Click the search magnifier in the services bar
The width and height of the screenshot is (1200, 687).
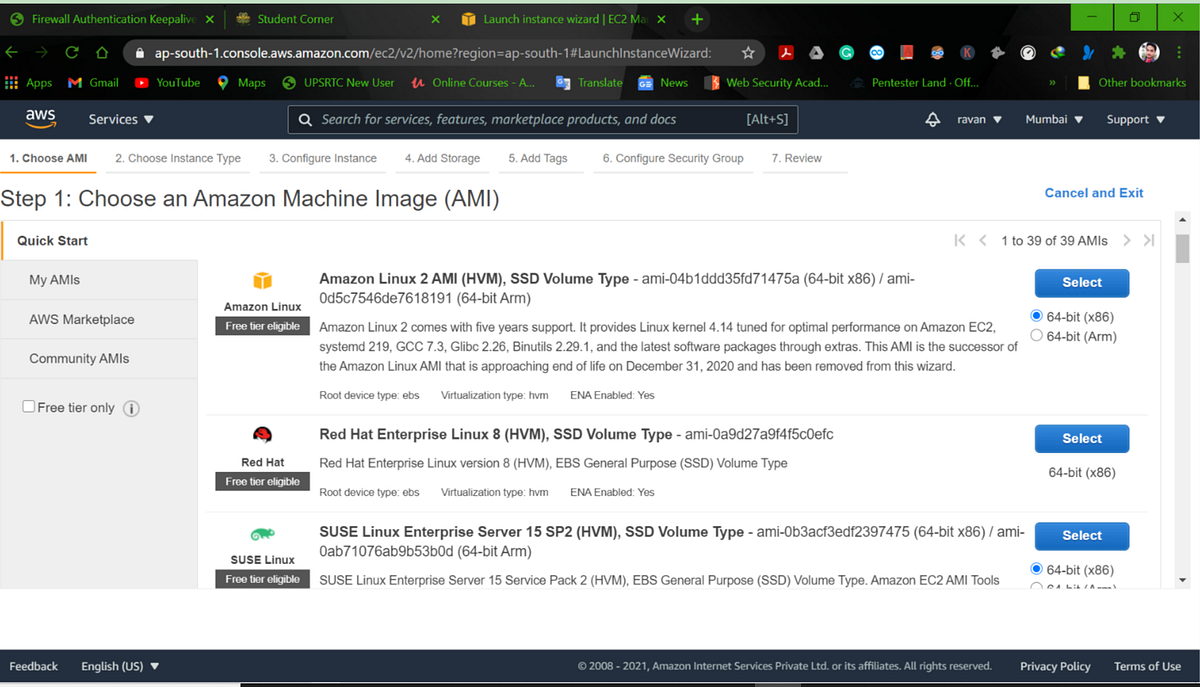click(x=305, y=119)
